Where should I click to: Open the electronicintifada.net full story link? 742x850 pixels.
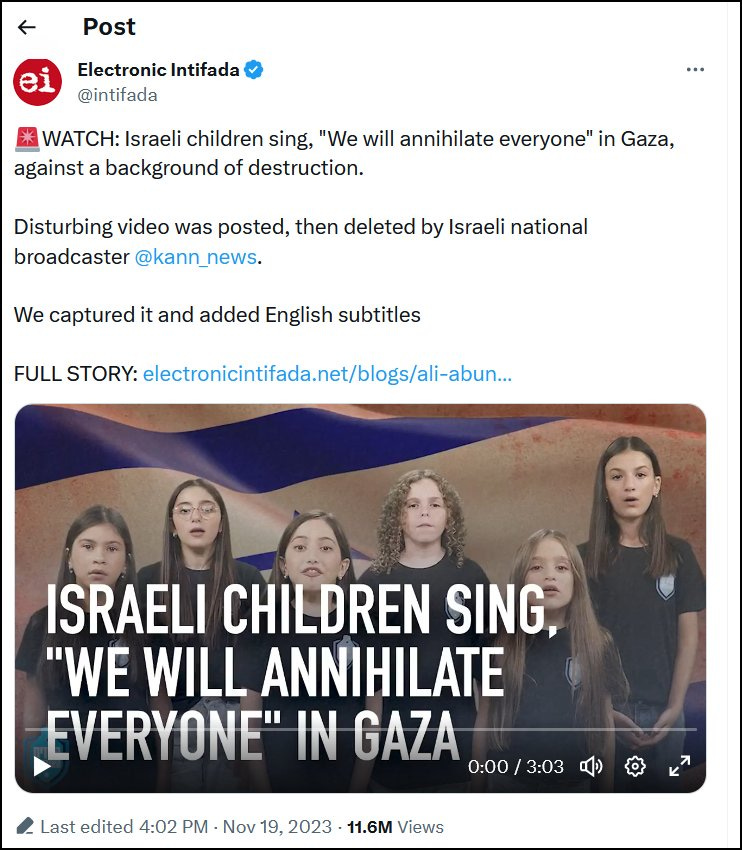(x=327, y=374)
